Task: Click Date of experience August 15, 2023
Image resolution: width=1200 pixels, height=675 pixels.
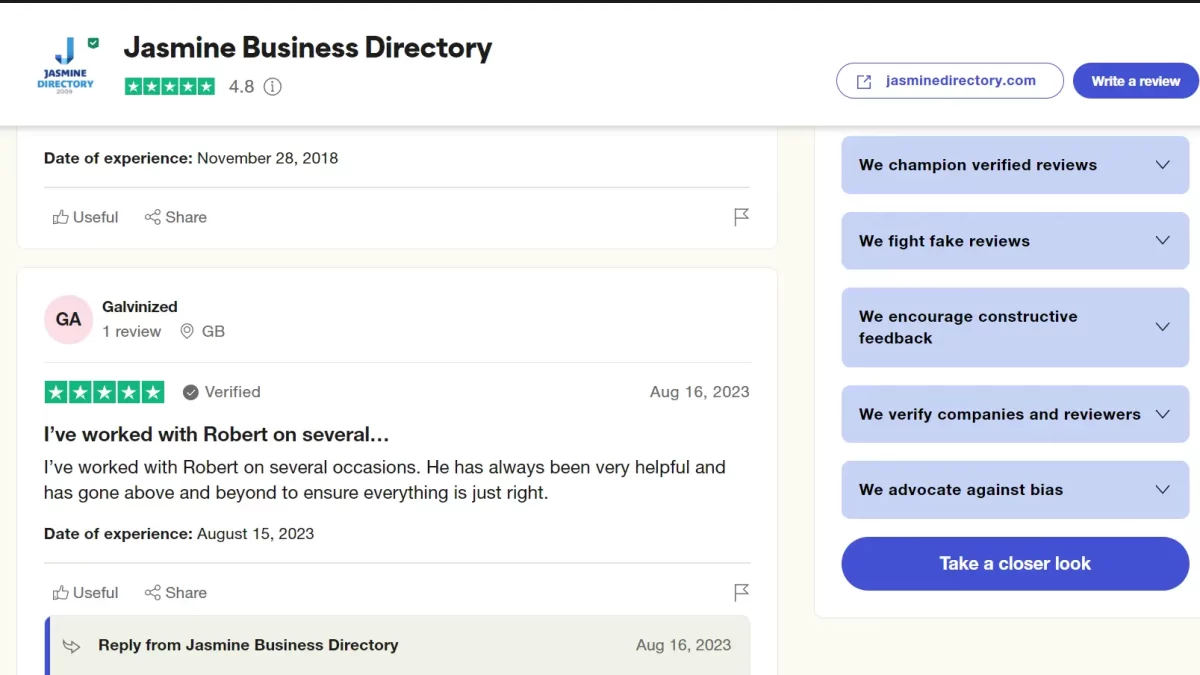Action: (x=179, y=534)
